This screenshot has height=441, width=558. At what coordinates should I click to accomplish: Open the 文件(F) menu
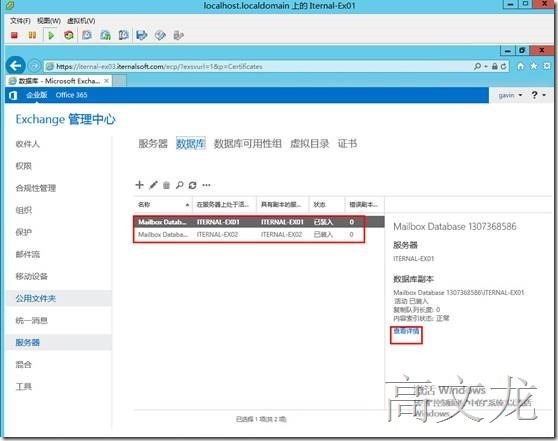click(20, 21)
